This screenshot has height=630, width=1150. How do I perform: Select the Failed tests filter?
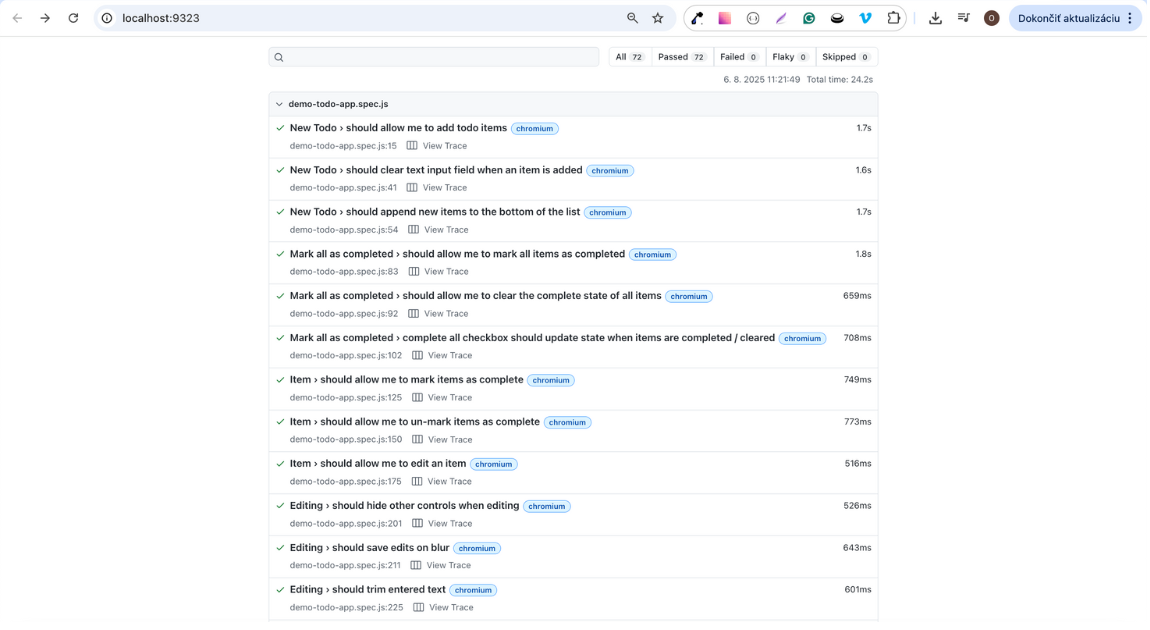pyautogui.click(x=739, y=57)
